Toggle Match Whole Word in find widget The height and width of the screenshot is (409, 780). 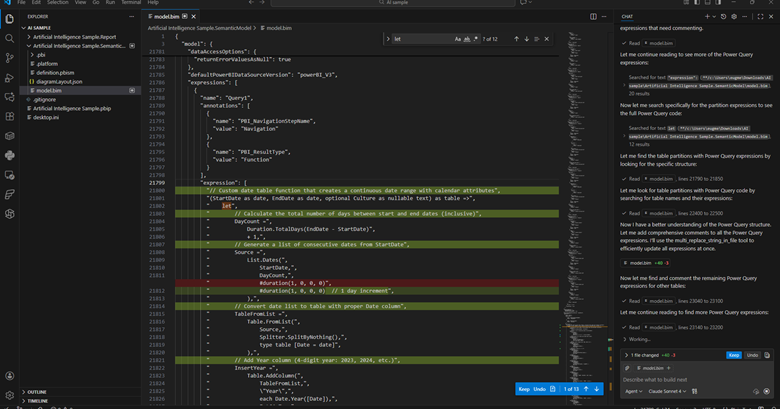(x=467, y=39)
